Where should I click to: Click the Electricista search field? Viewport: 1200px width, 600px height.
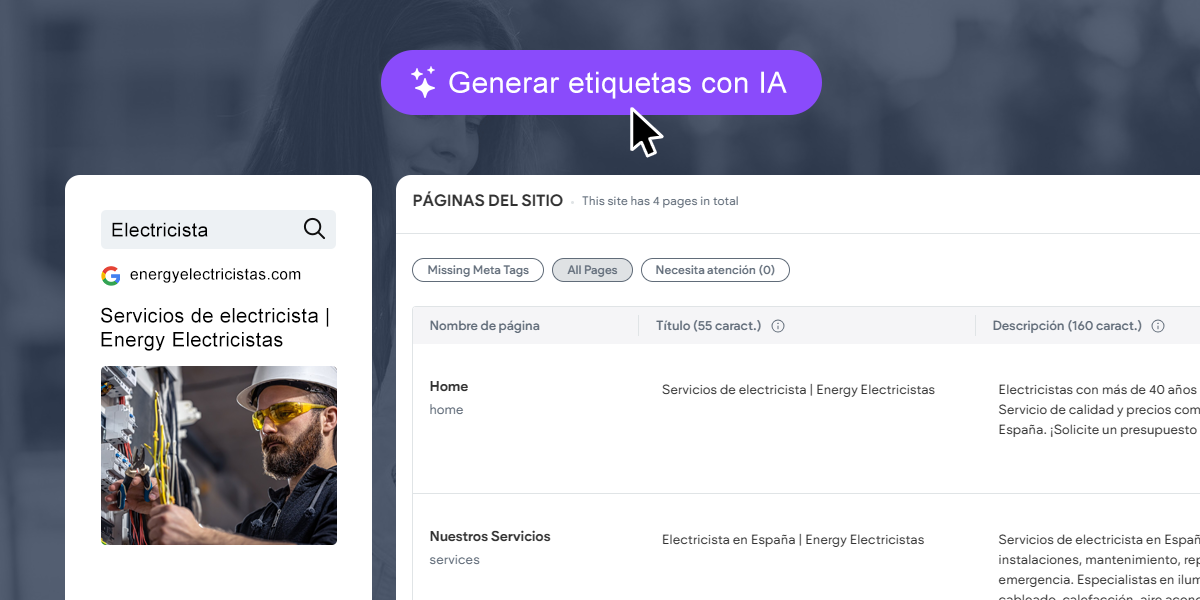click(x=218, y=229)
